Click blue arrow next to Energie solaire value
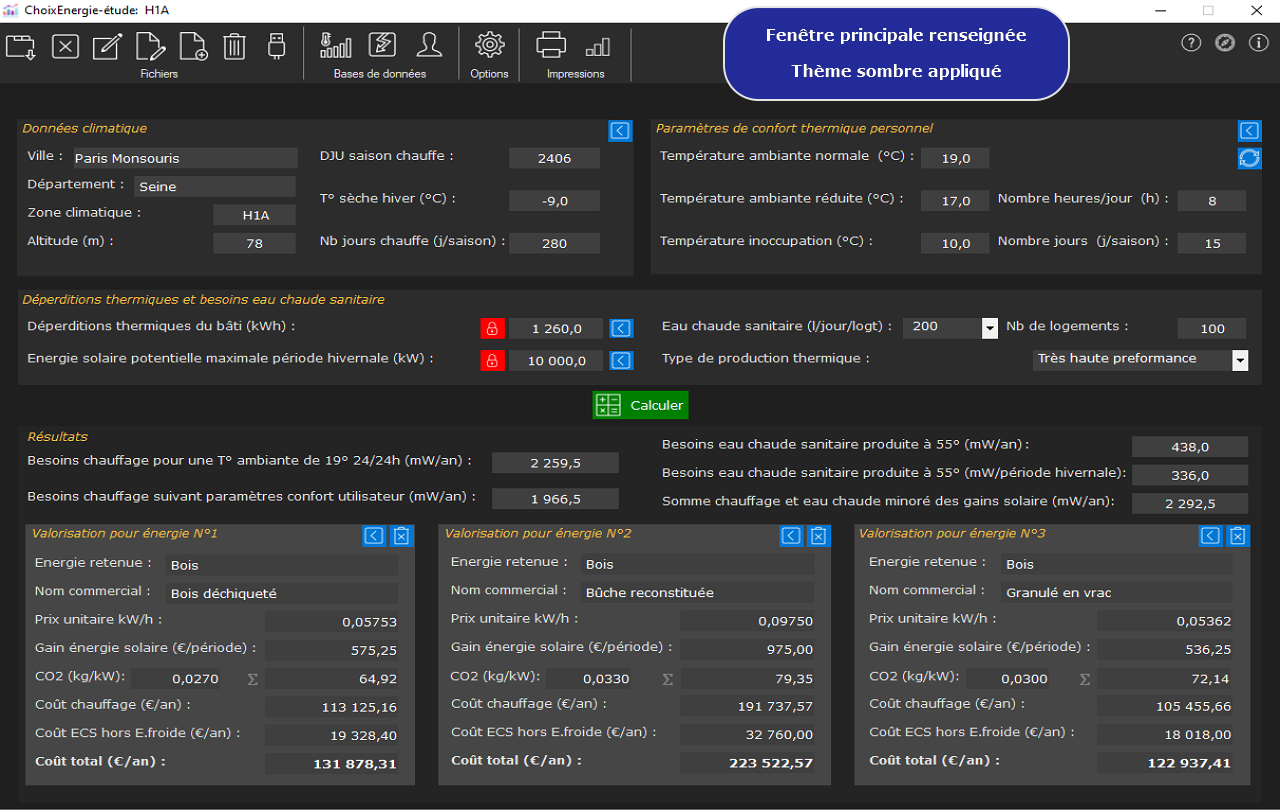 coord(621,361)
